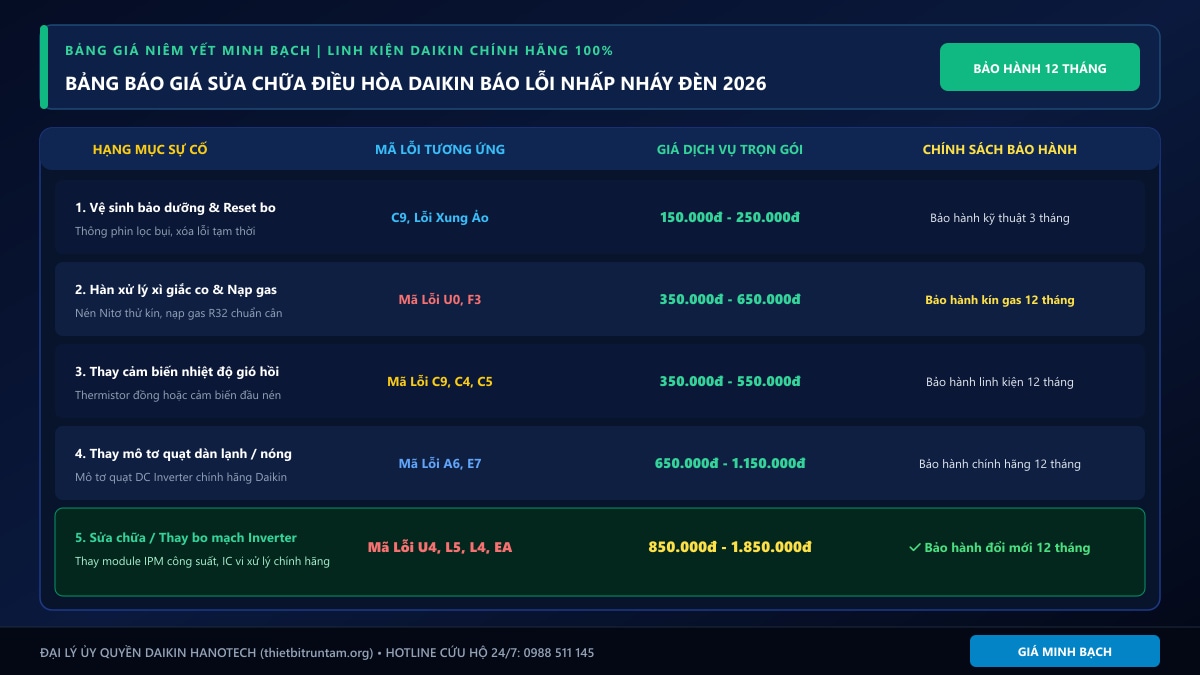The image size is (1200, 675).
Task: Click Bảo hành kín gas 12 tháng
Action: point(1000,299)
